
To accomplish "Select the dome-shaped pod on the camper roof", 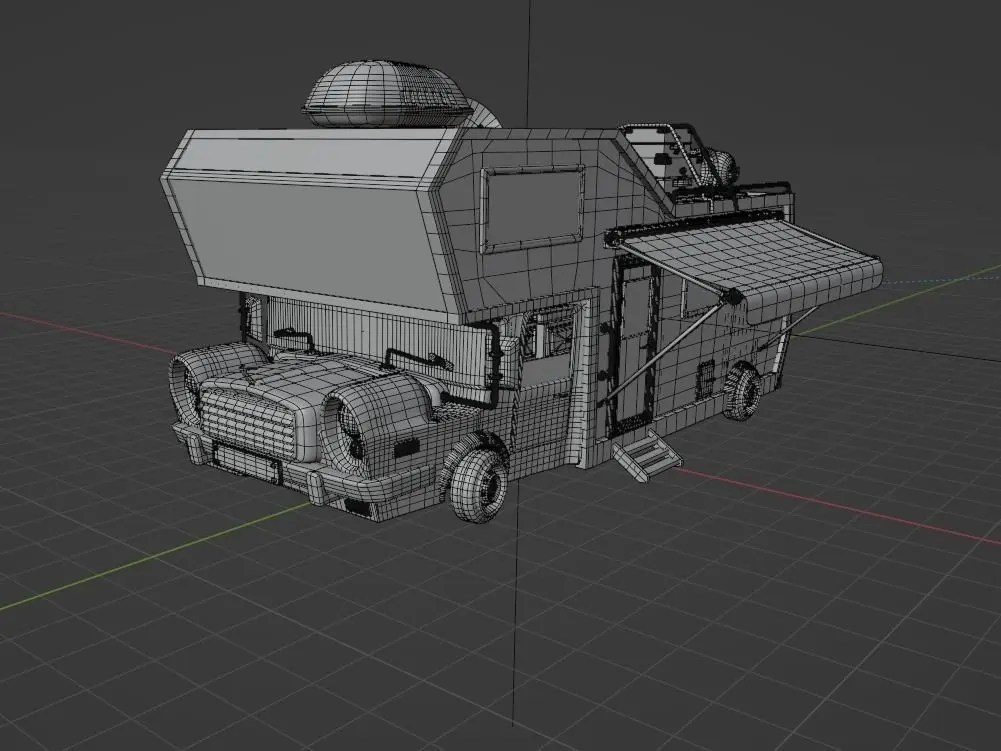I will click(x=388, y=94).
